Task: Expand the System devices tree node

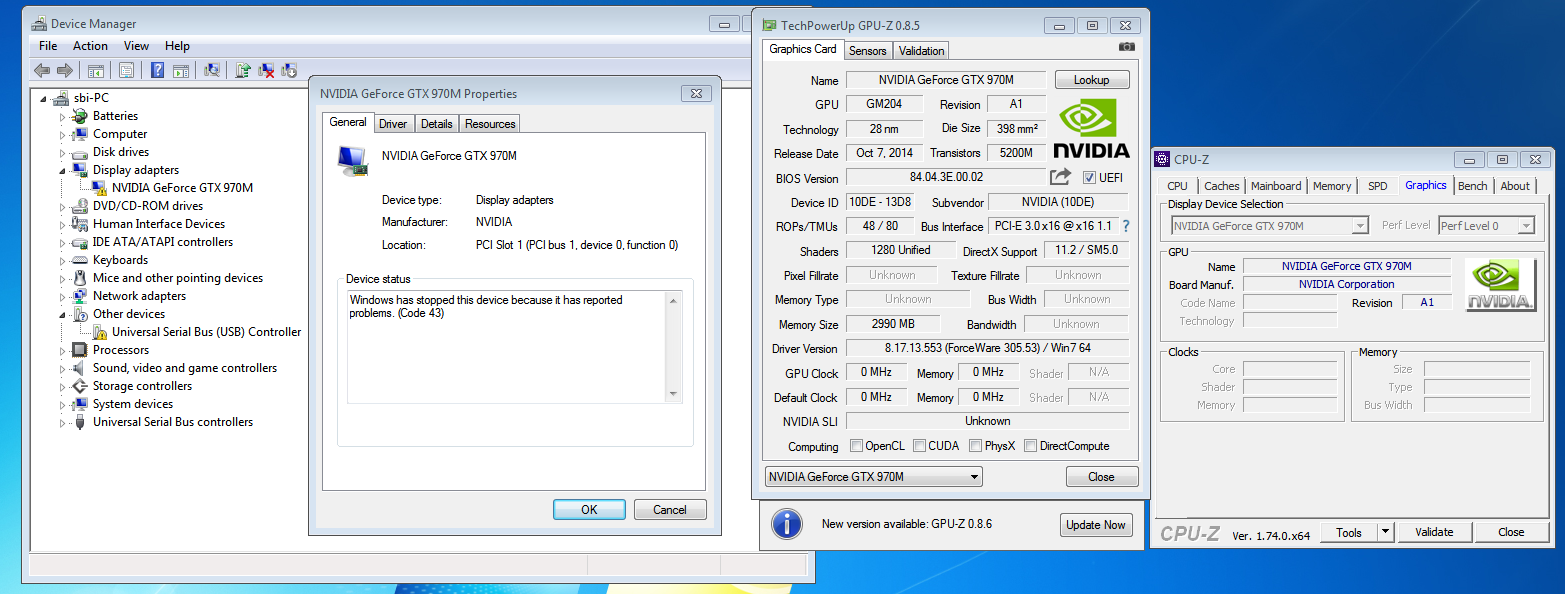Action: pos(62,404)
